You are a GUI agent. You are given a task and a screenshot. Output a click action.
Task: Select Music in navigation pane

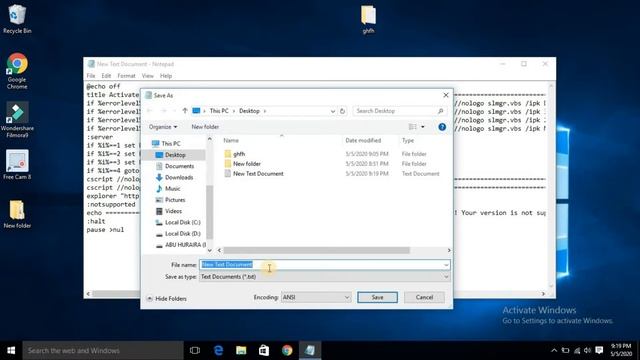[172, 189]
